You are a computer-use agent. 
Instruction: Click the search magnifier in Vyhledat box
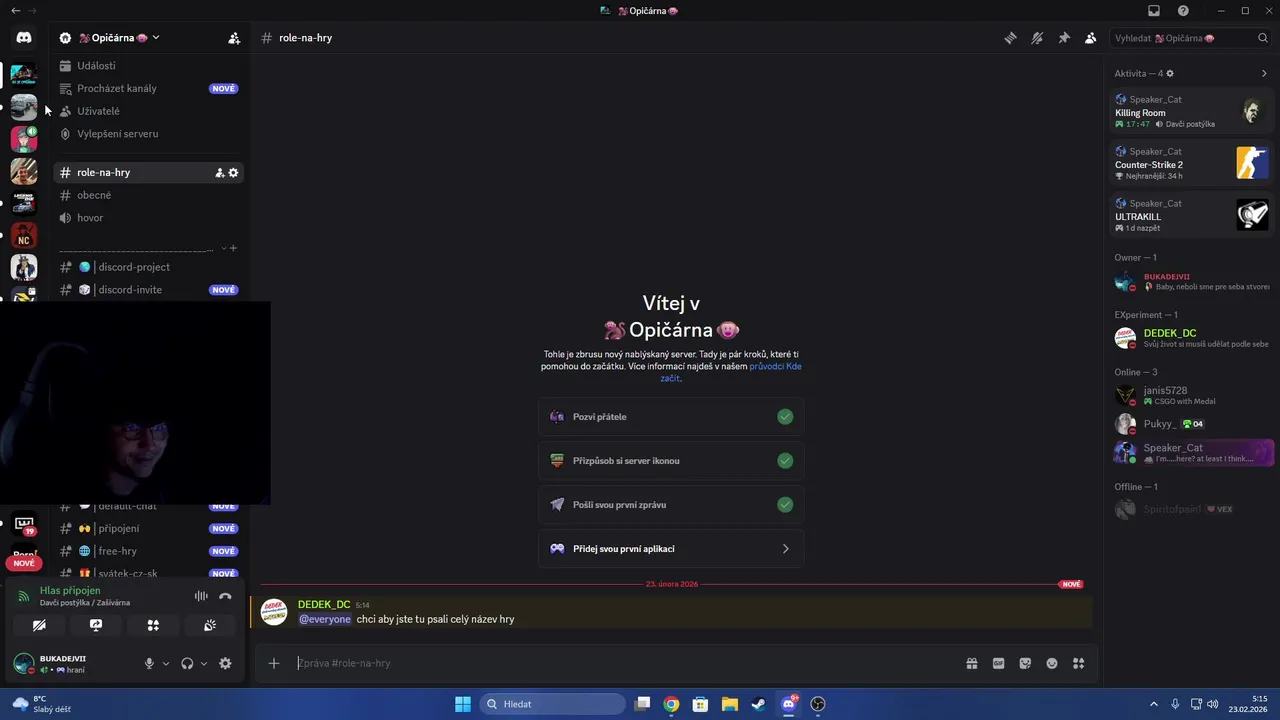pos(1262,38)
